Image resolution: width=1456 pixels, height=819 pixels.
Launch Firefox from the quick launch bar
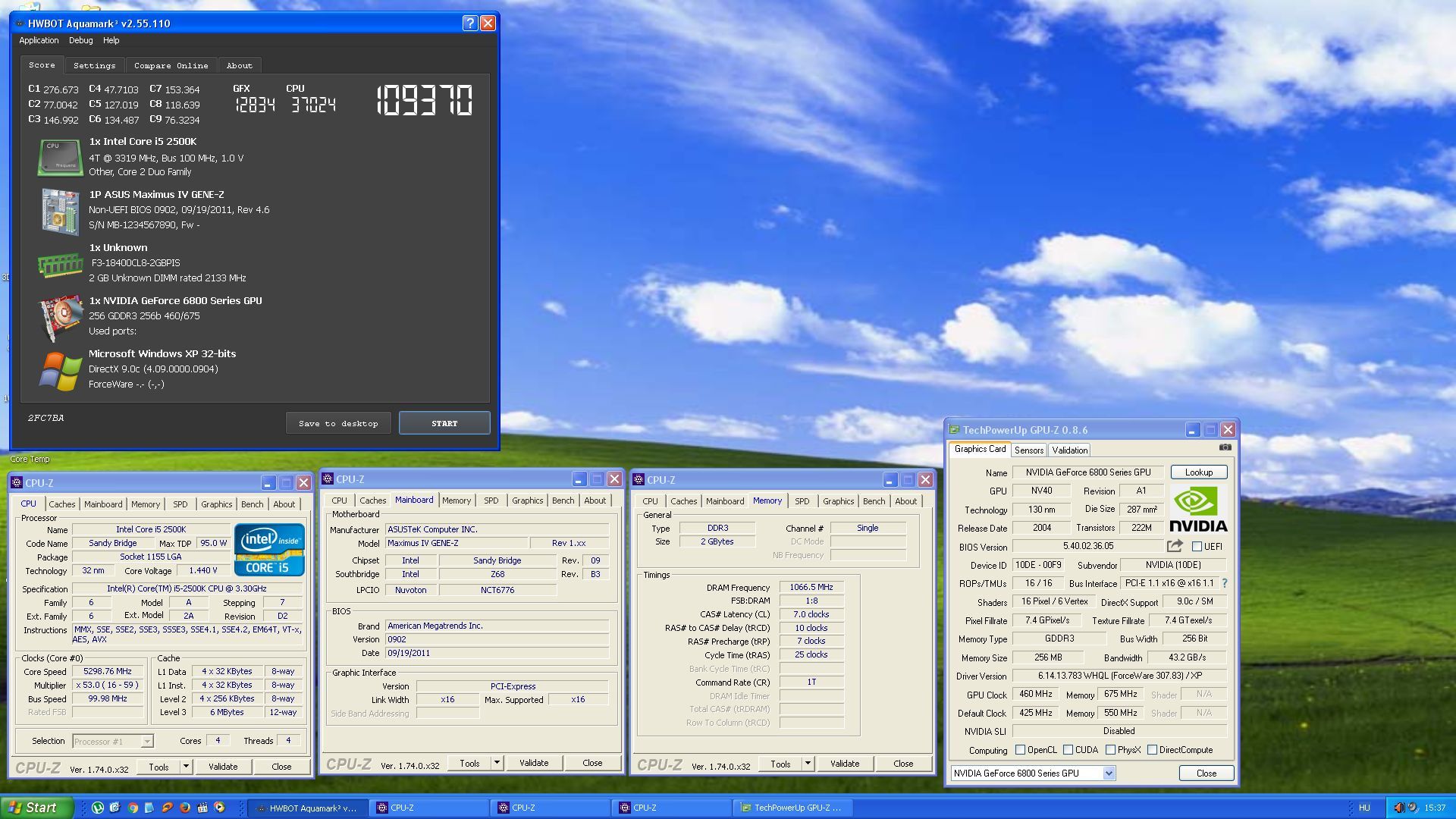[184, 808]
